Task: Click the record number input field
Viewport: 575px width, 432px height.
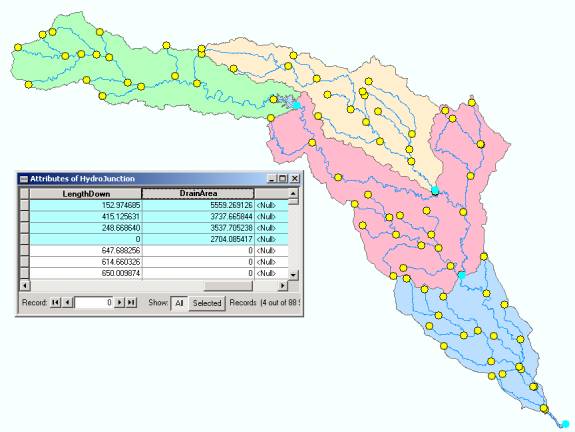Action: [x=94, y=303]
